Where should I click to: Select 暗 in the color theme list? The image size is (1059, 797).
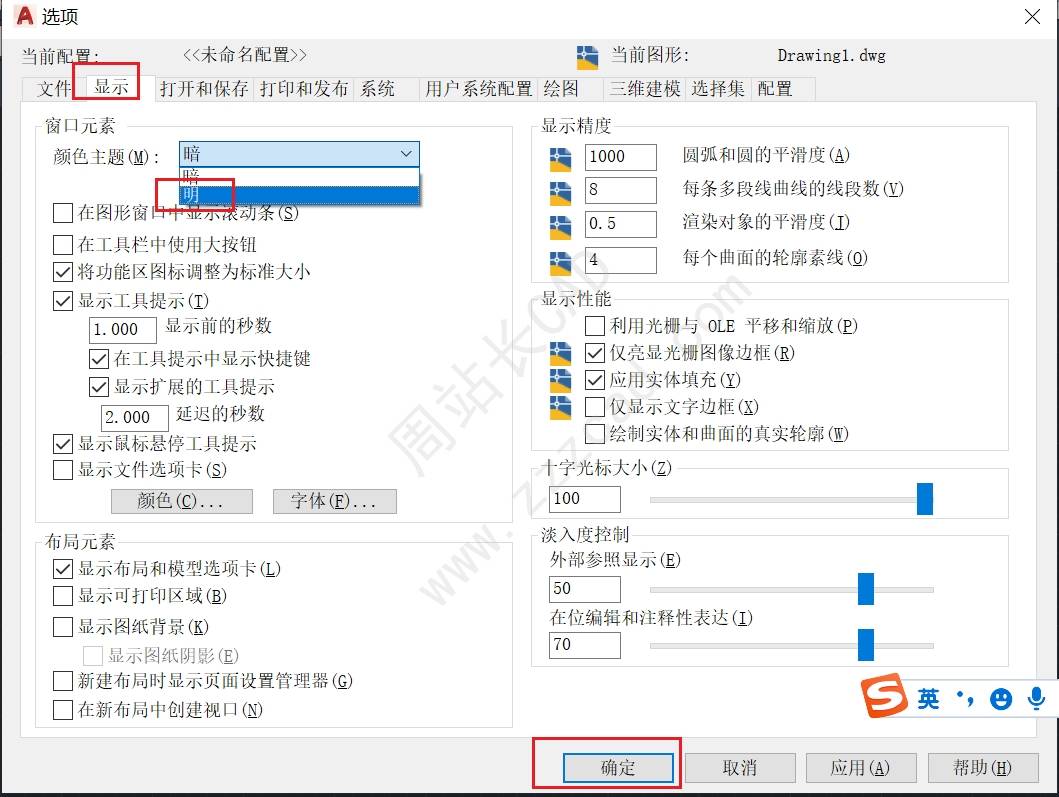(299, 177)
